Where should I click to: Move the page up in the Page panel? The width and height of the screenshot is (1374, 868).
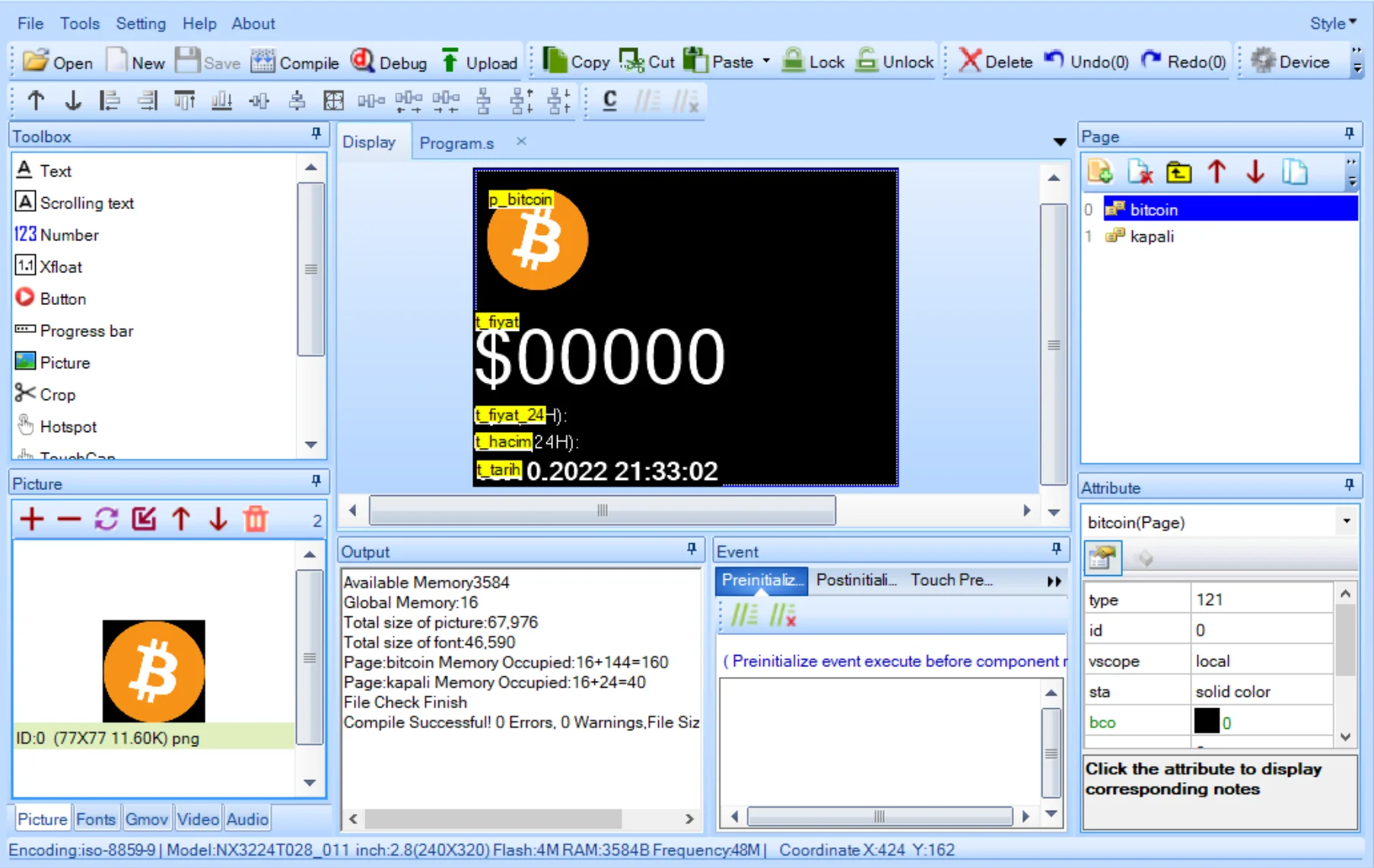tap(1217, 173)
